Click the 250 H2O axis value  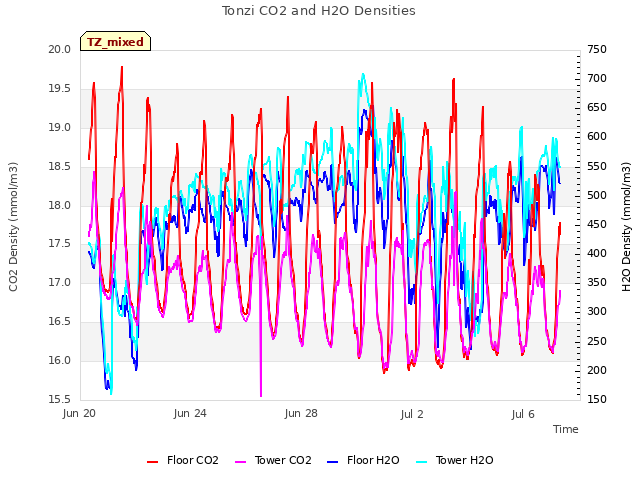pos(597,341)
